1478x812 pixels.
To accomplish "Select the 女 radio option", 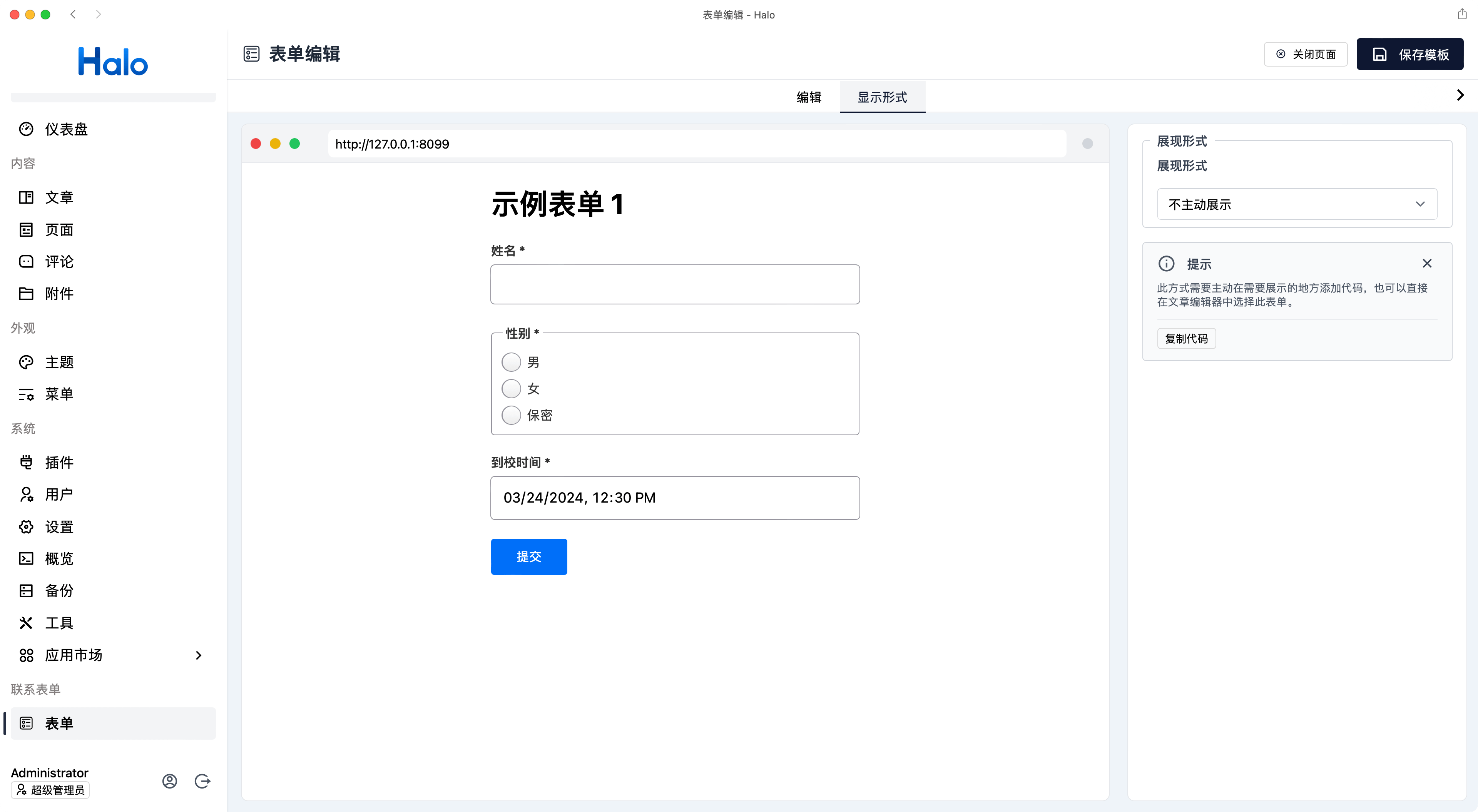I will pyautogui.click(x=511, y=389).
